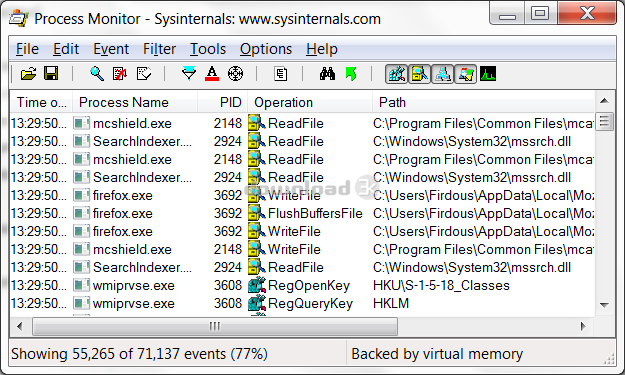Click the Open file toolbar icon
The image size is (625, 375).
28,74
